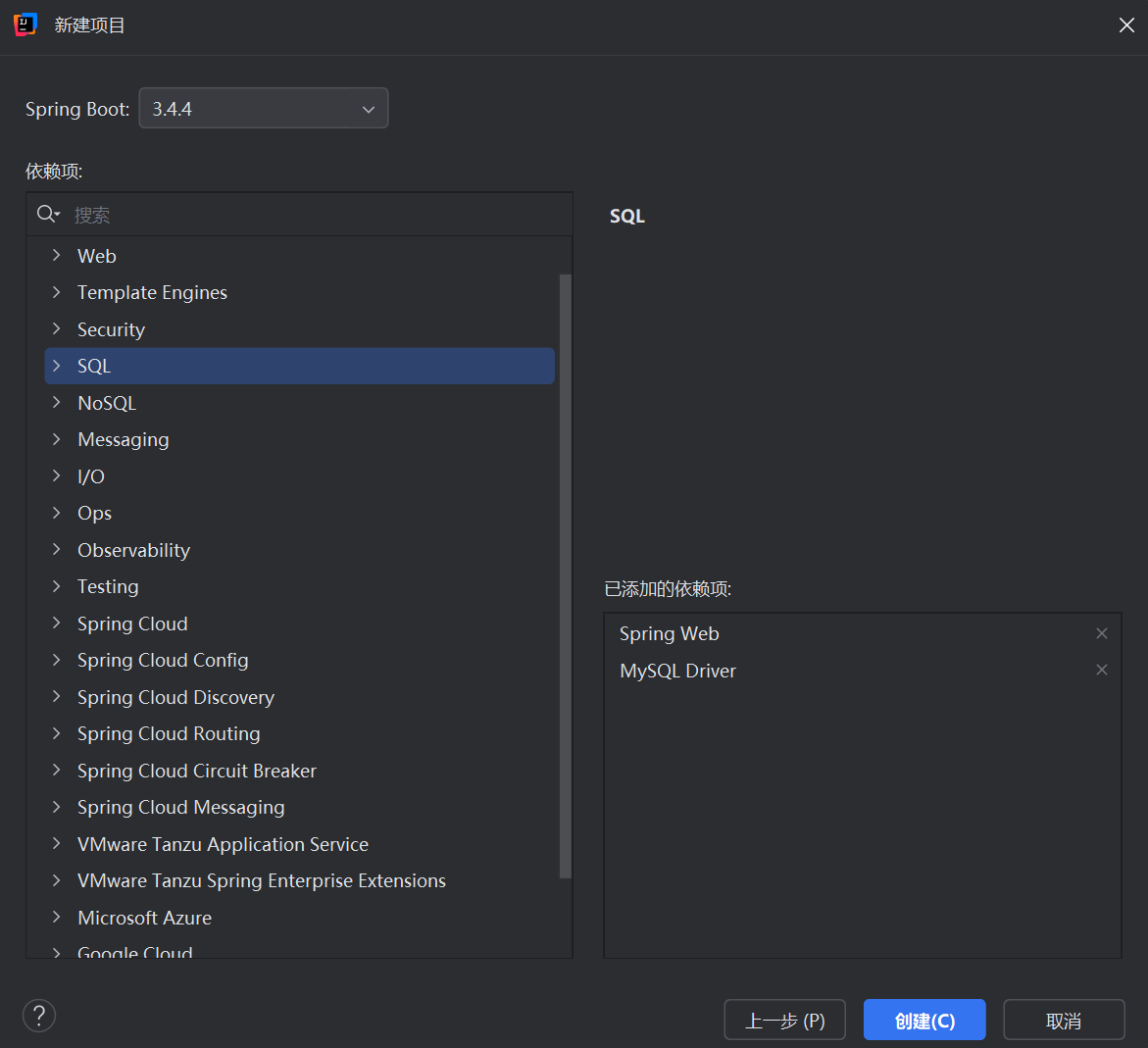The height and width of the screenshot is (1048, 1148).
Task: Expand the I/O category chevron
Action: [x=57, y=476]
